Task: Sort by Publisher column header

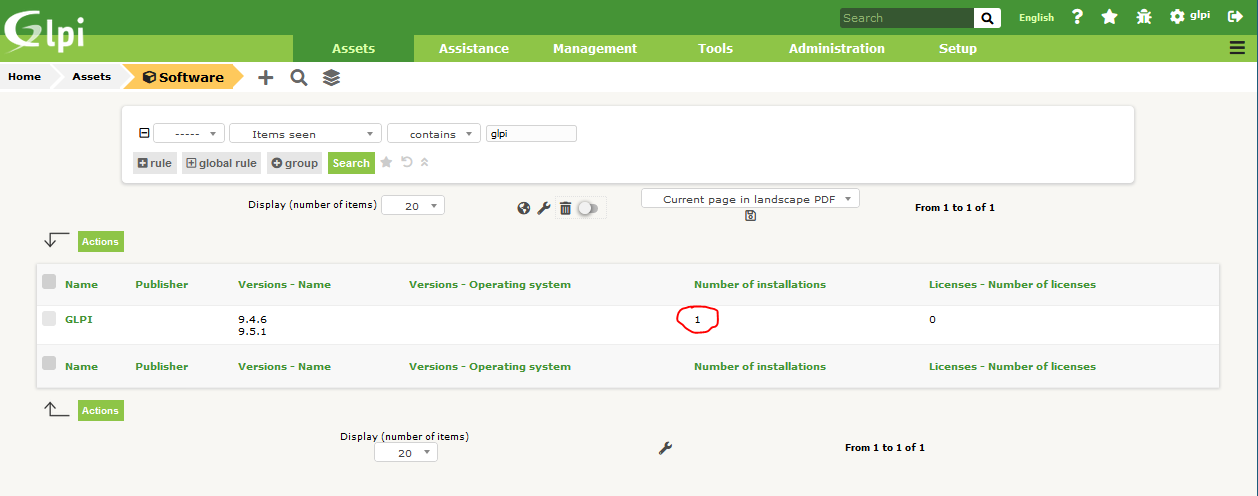Action: 162,284
